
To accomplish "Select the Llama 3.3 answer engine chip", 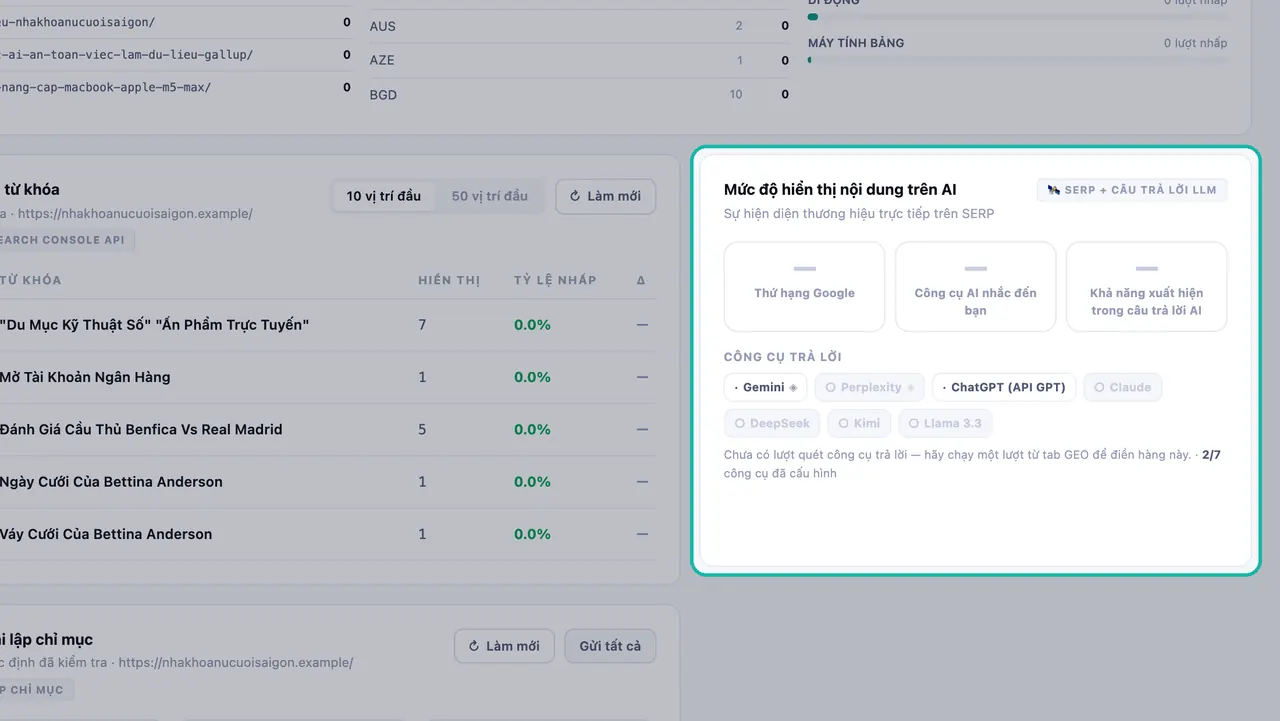I will click(x=945, y=423).
